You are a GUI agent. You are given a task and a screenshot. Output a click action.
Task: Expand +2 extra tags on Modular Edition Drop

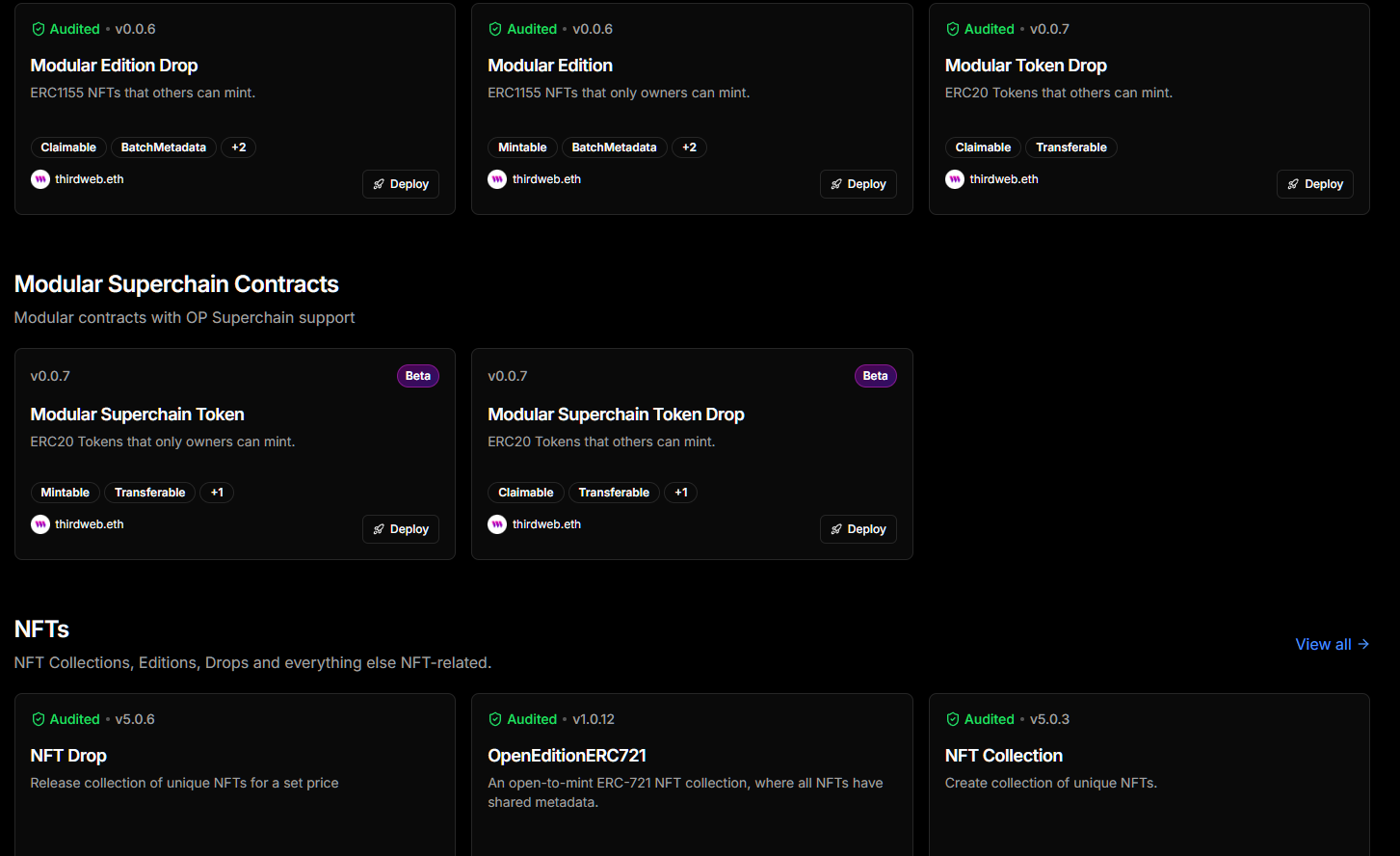pos(238,147)
